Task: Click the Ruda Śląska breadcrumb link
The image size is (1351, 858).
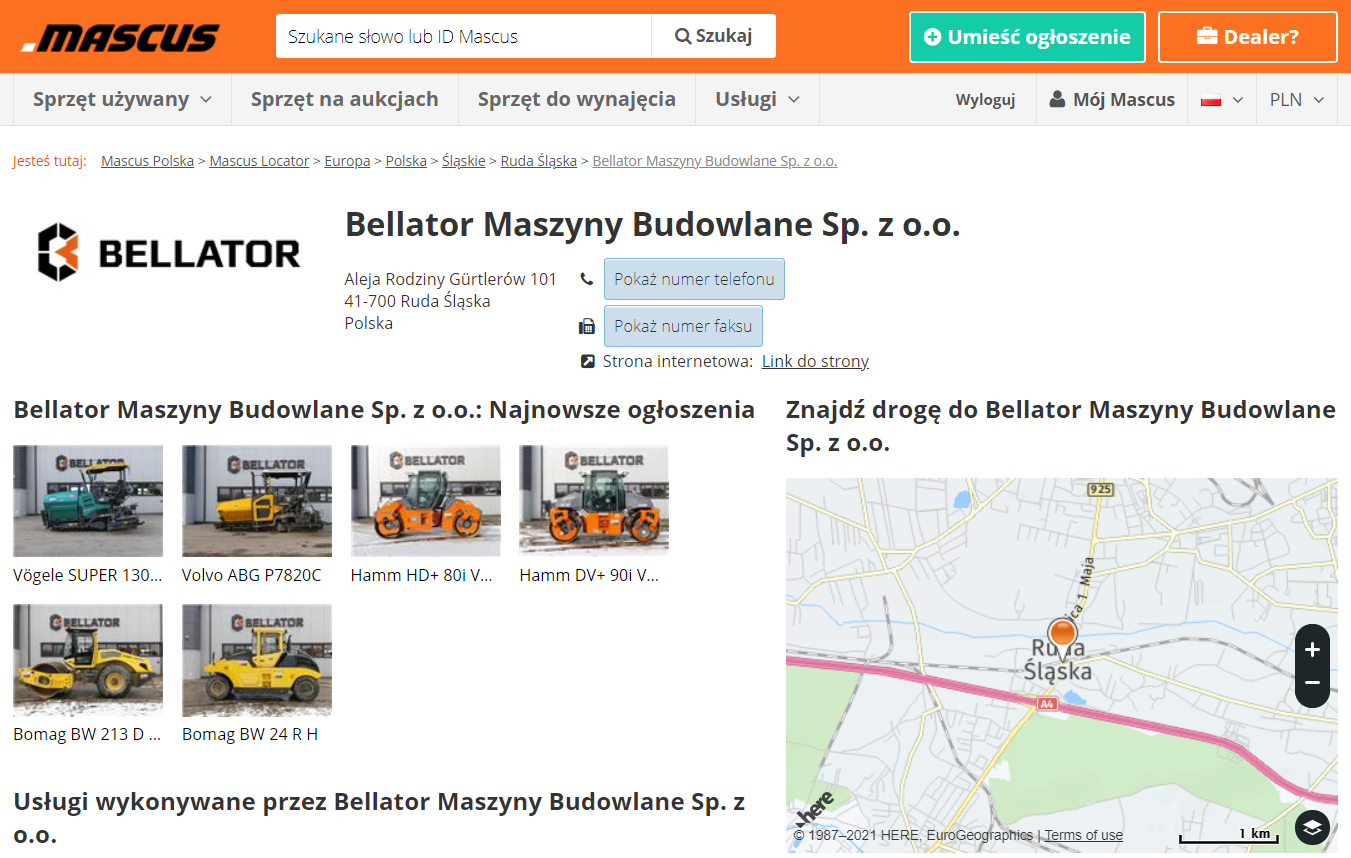Action: pos(538,161)
